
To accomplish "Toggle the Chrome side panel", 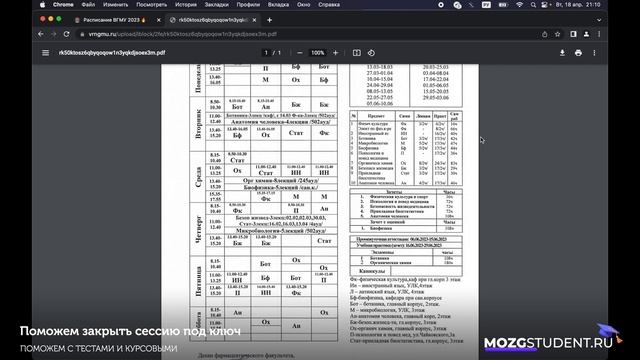I will [x=573, y=34].
